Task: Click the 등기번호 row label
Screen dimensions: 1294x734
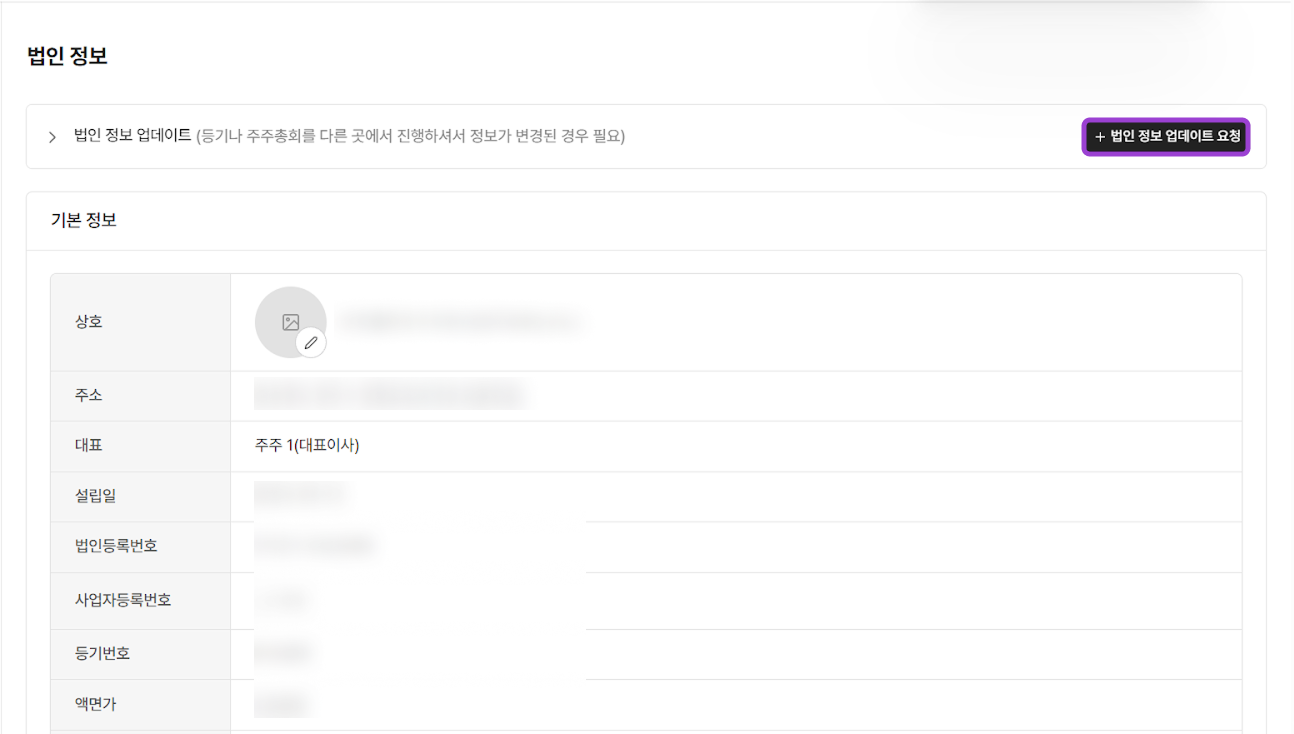Action: click(x=103, y=653)
